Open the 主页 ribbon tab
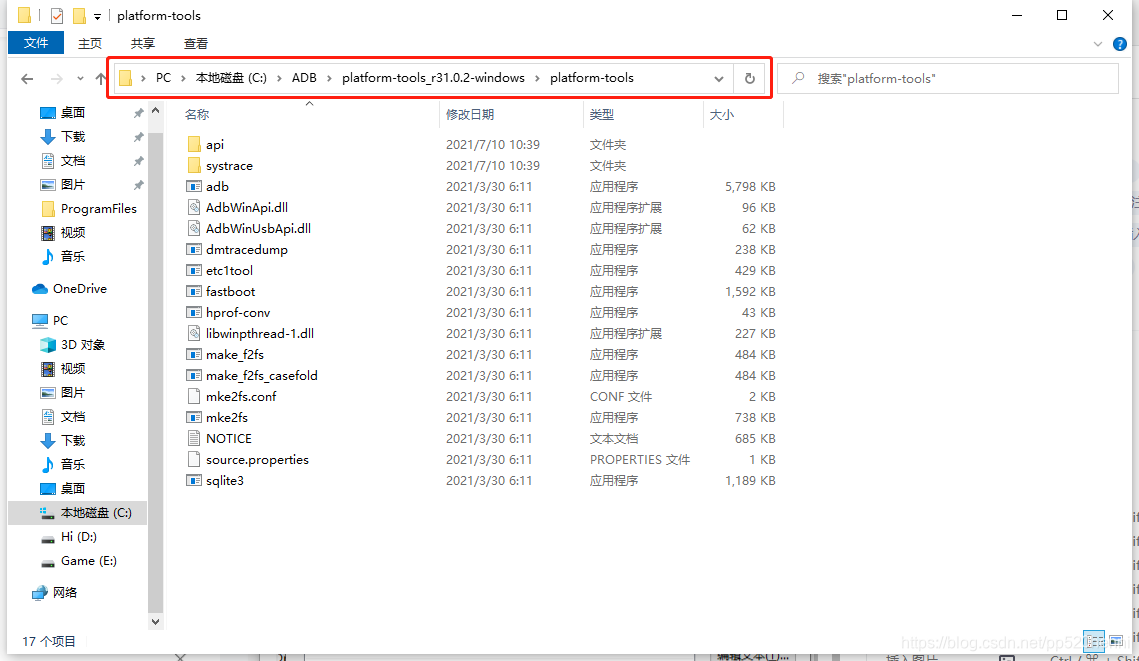 point(90,44)
